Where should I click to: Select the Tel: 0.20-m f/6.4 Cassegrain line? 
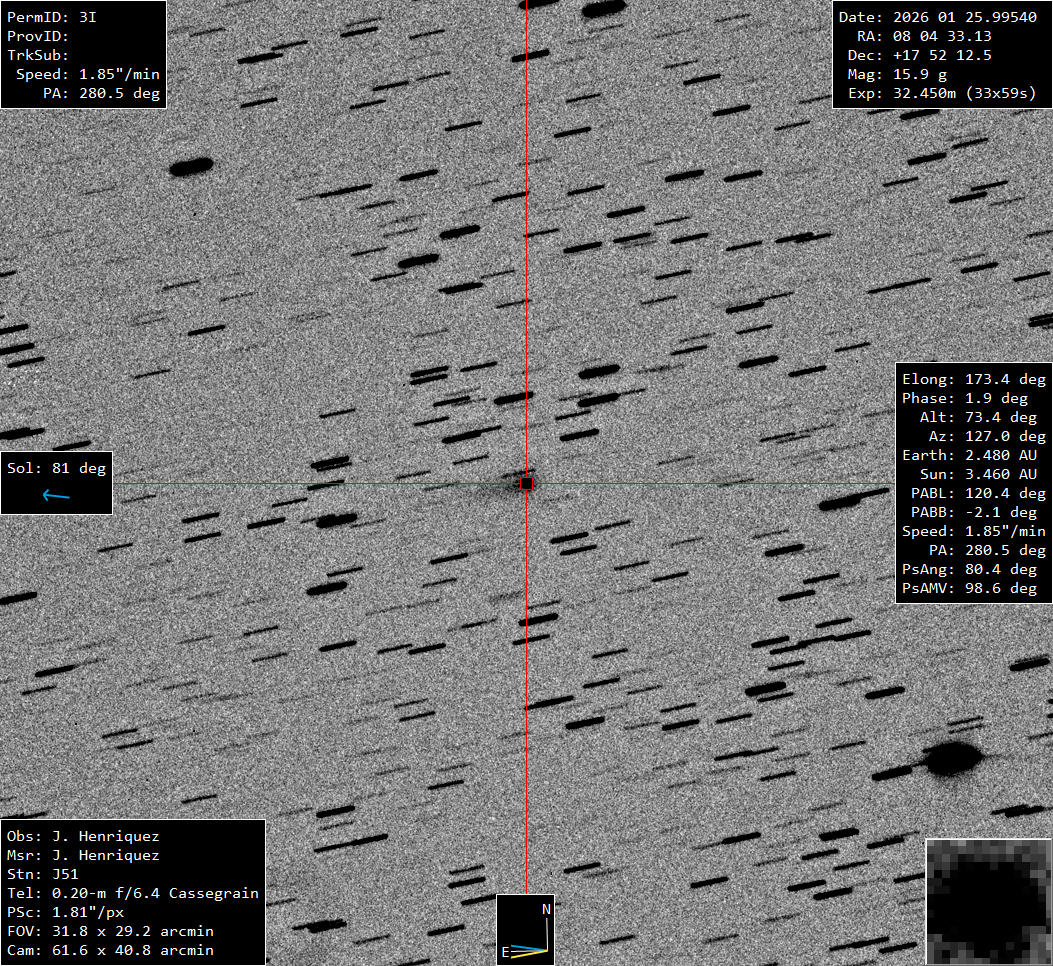pos(133,893)
